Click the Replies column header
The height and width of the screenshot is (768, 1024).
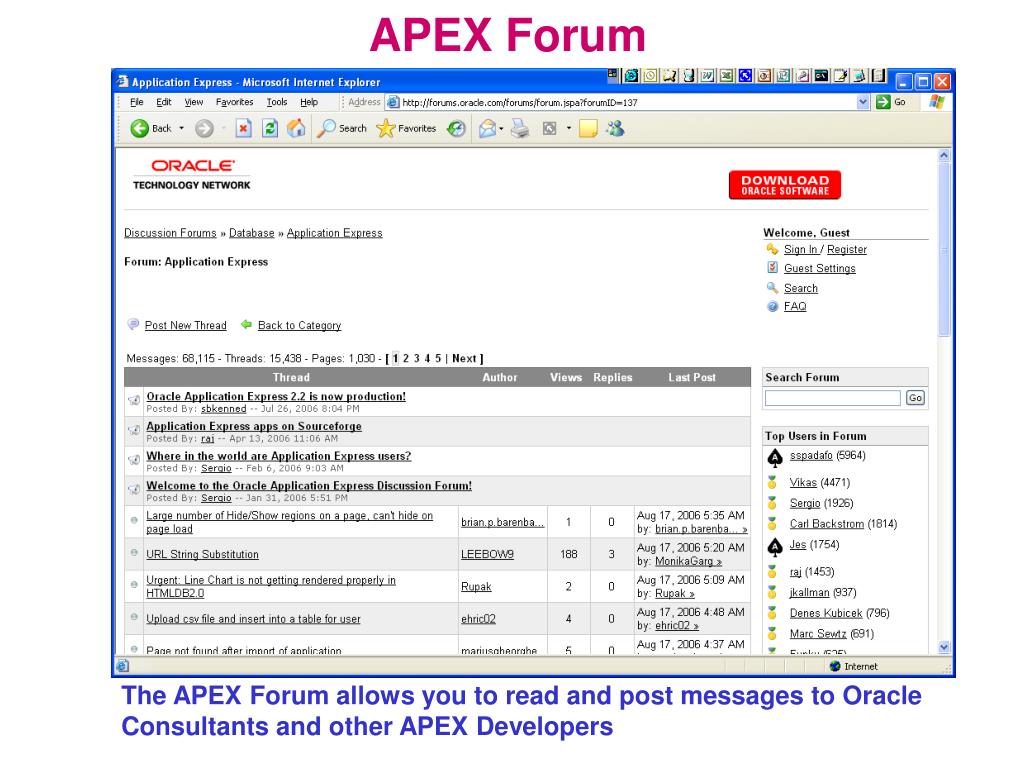click(613, 377)
